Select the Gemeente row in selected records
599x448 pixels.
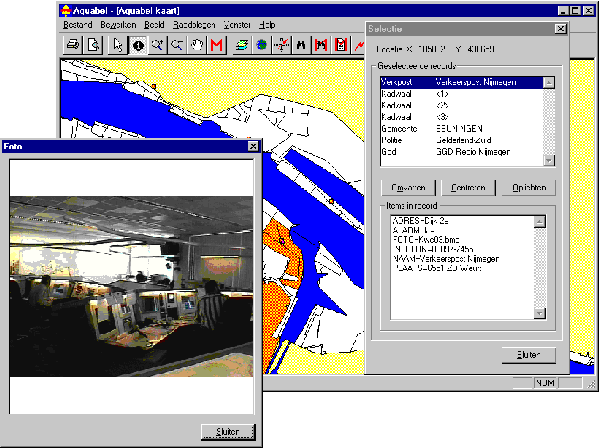coord(461,129)
